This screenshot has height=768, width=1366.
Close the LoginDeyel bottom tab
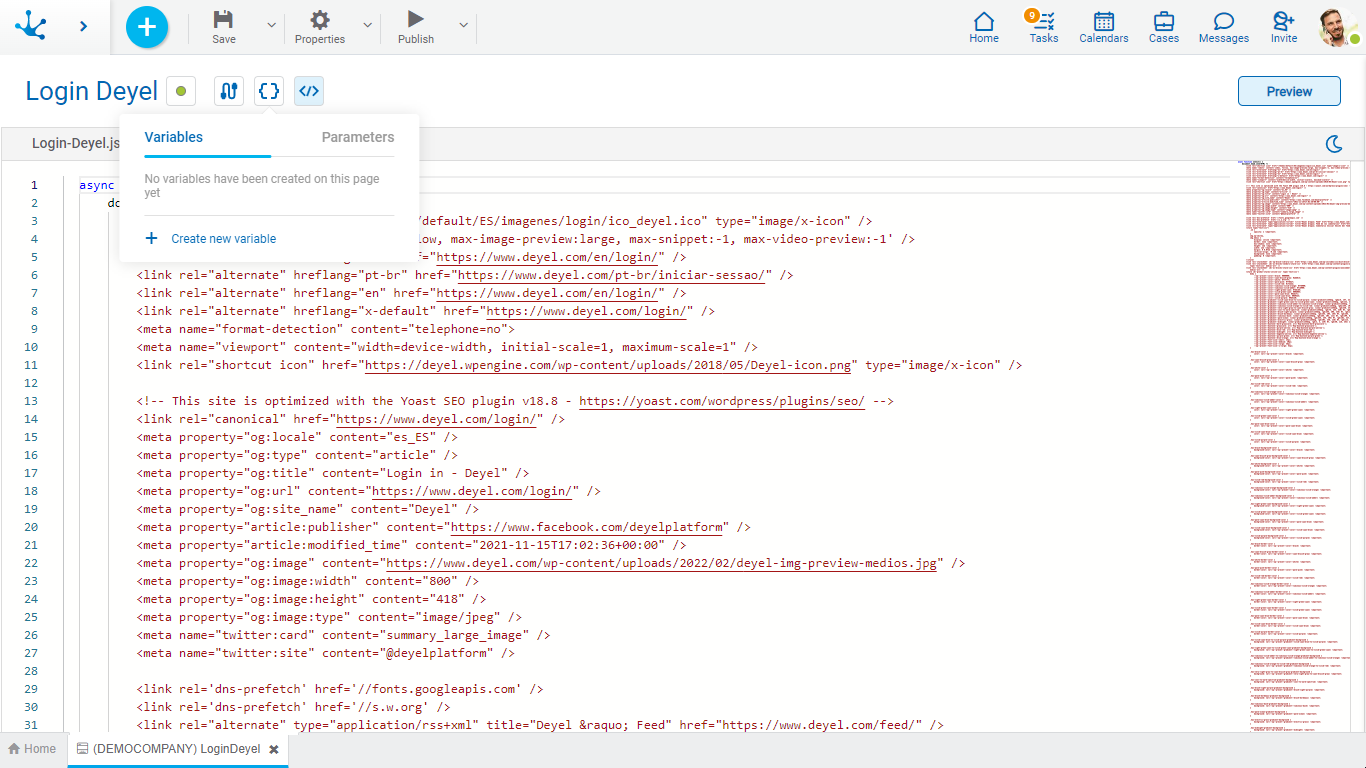tap(274, 749)
